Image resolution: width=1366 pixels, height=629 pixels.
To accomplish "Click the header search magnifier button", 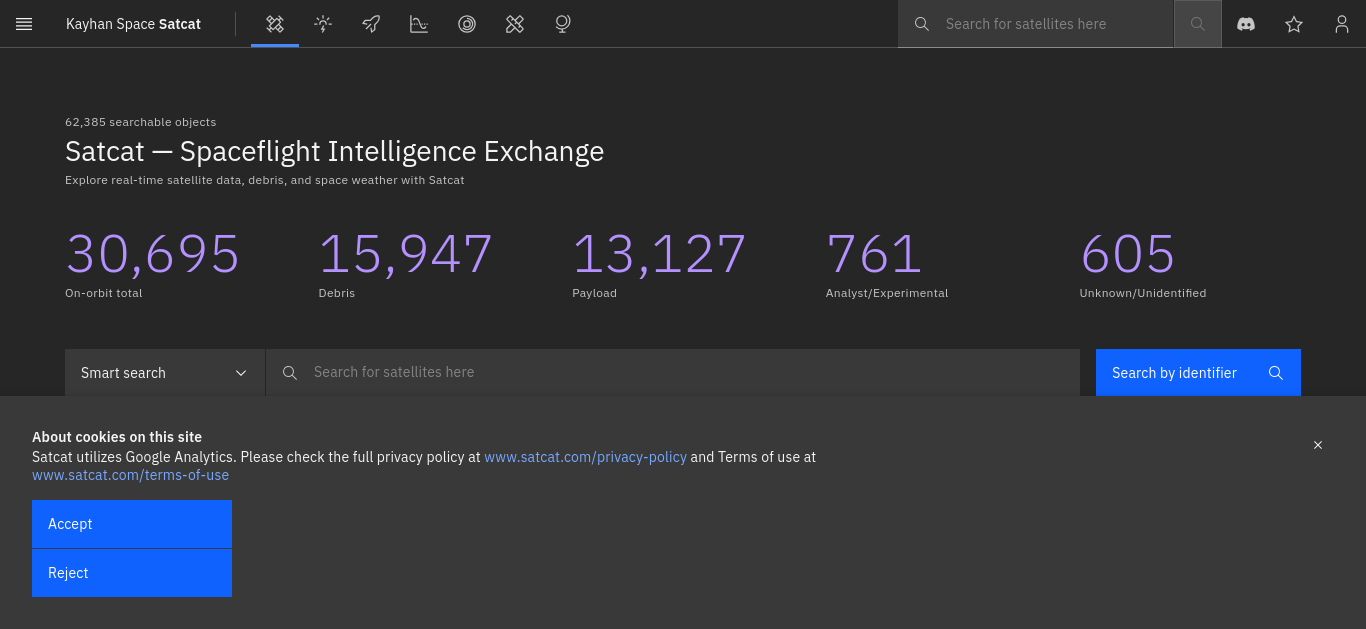I will point(1198,24).
